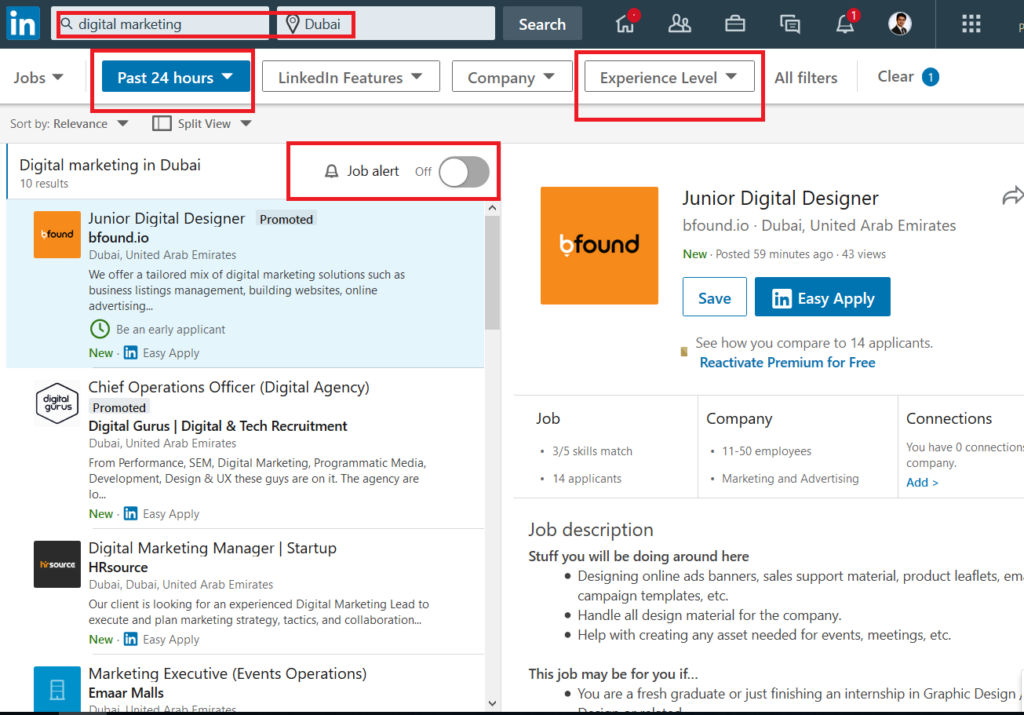Image resolution: width=1024 pixels, height=715 pixels.
Task: Open the Work apps grid icon
Action: coord(971,24)
